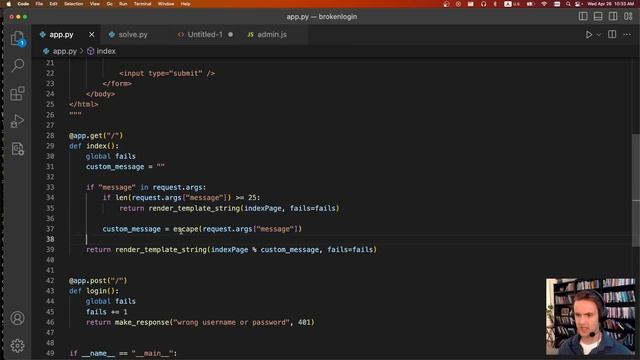
Task: Click unsaved dot on Untitled-1 tab
Action: (231, 35)
